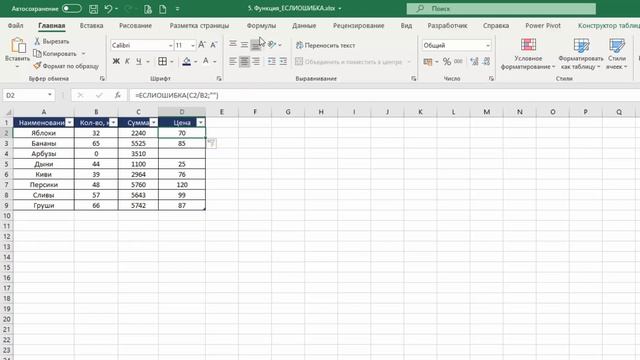Switch to the Рецензирование tab
This screenshot has width=640, height=360.
358,25
